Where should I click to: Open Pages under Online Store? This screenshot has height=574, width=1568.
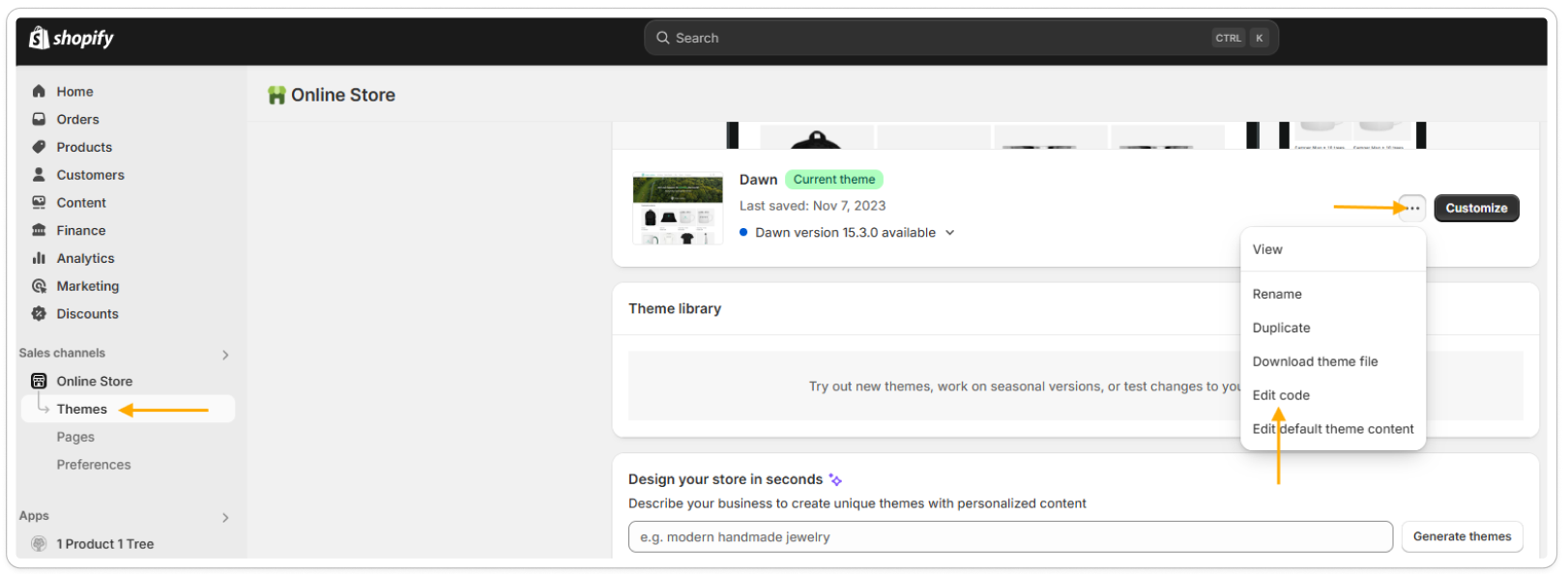(x=75, y=437)
